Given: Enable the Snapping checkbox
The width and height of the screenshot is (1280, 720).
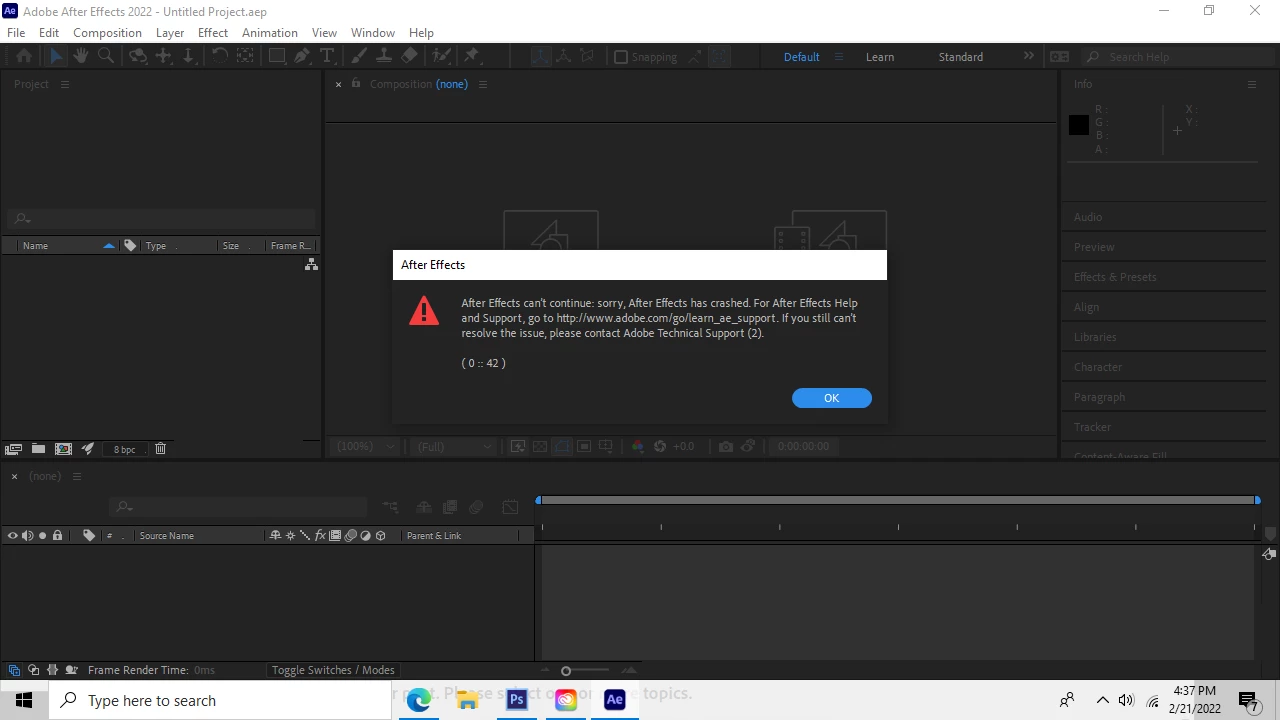Looking at the screenshot, I should [x=621, y=57].
